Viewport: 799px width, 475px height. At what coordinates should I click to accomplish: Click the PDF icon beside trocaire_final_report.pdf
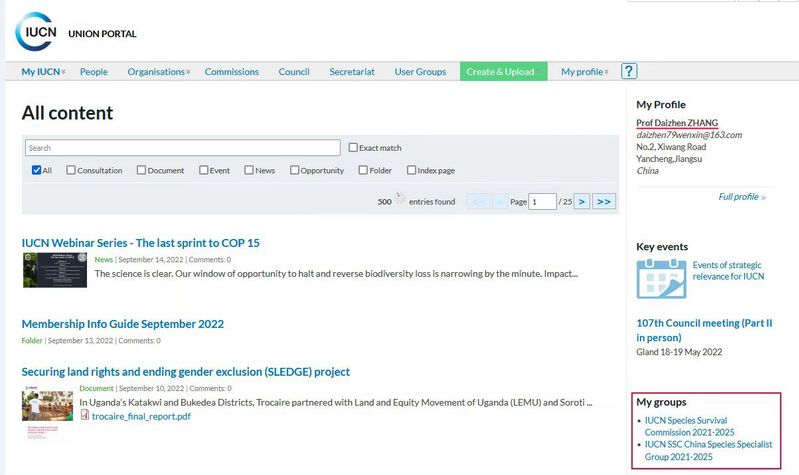point(85,415)
